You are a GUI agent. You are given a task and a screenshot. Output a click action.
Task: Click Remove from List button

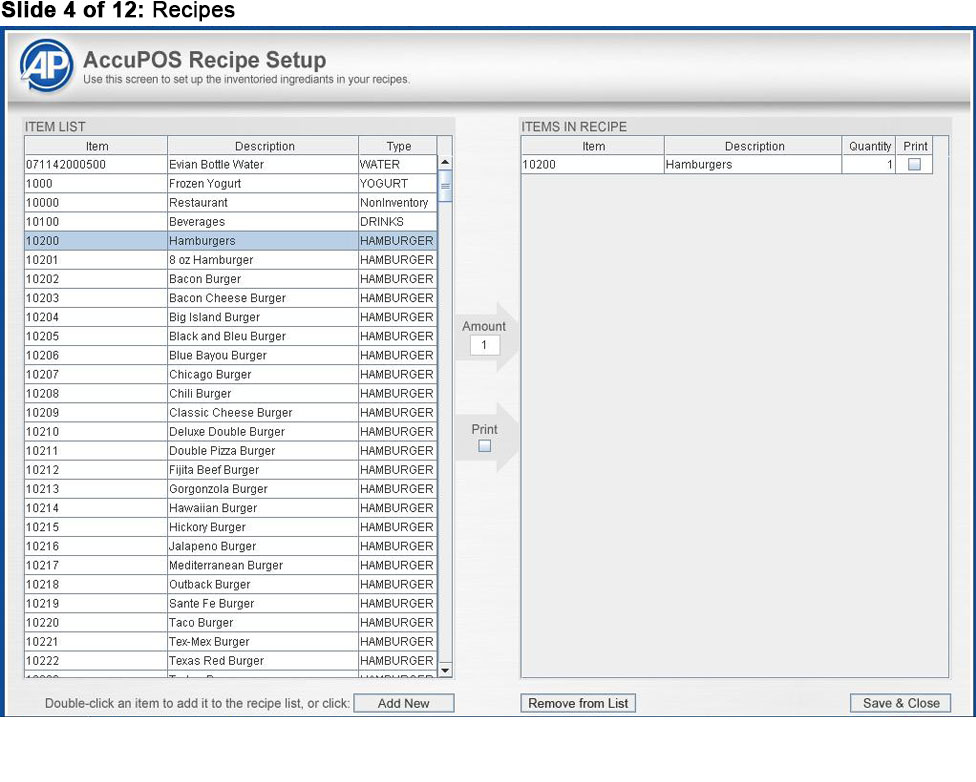tap(578, 703)
